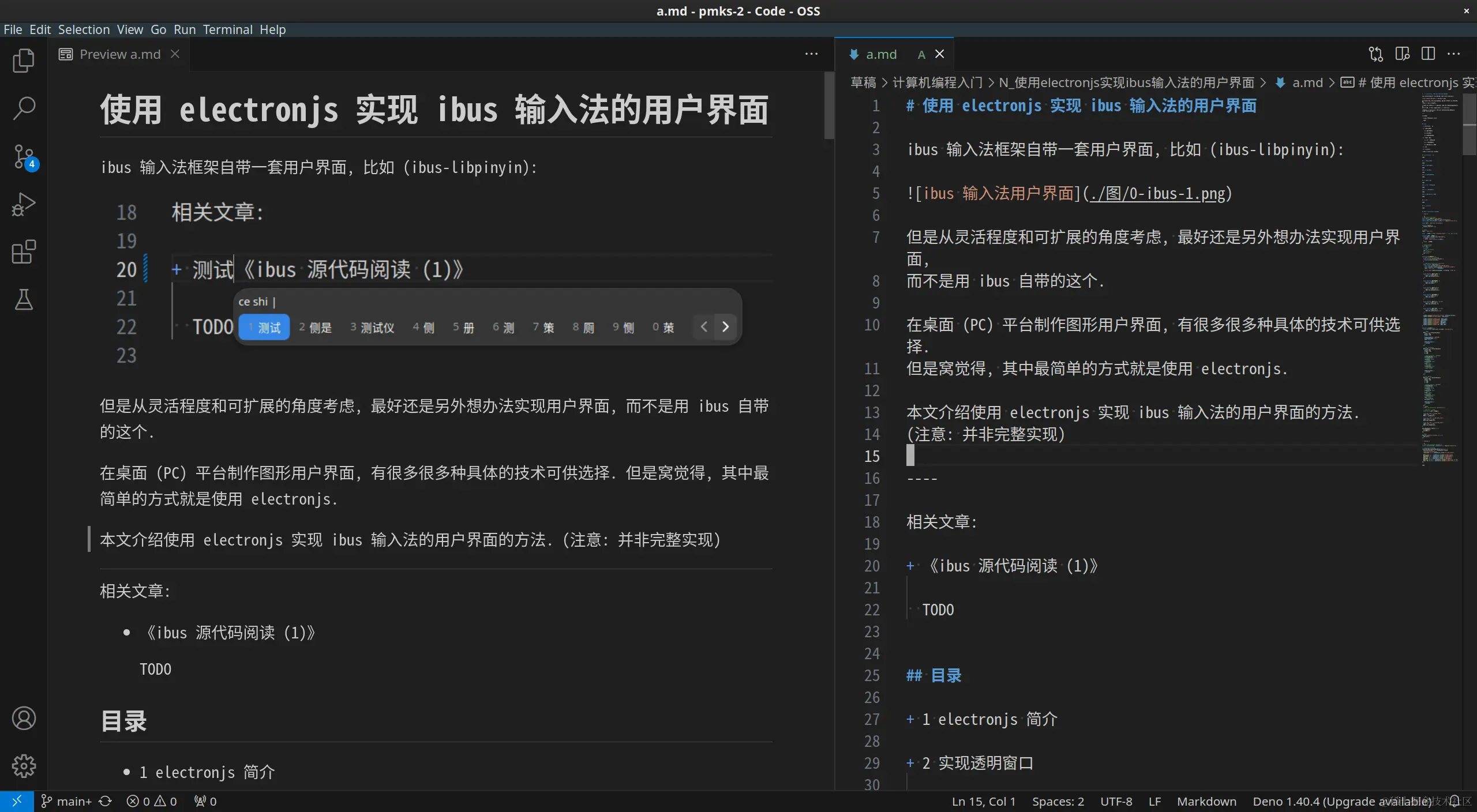Open notifications bell in status bar

click(x=1453, y=801)
